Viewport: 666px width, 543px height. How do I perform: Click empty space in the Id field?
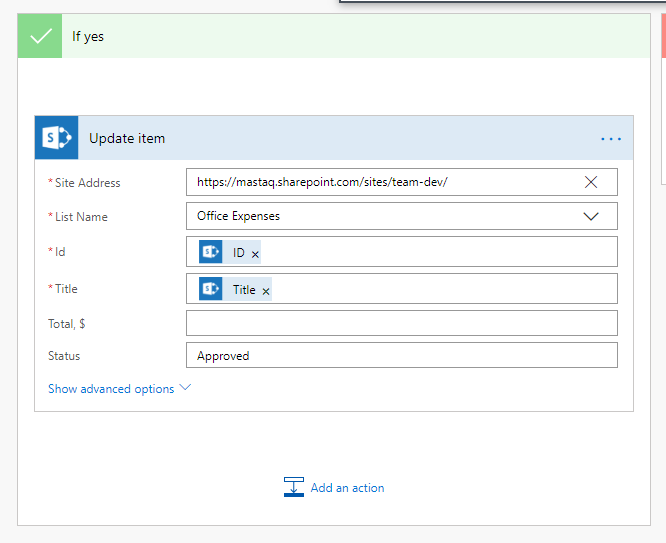coord(440,253)
